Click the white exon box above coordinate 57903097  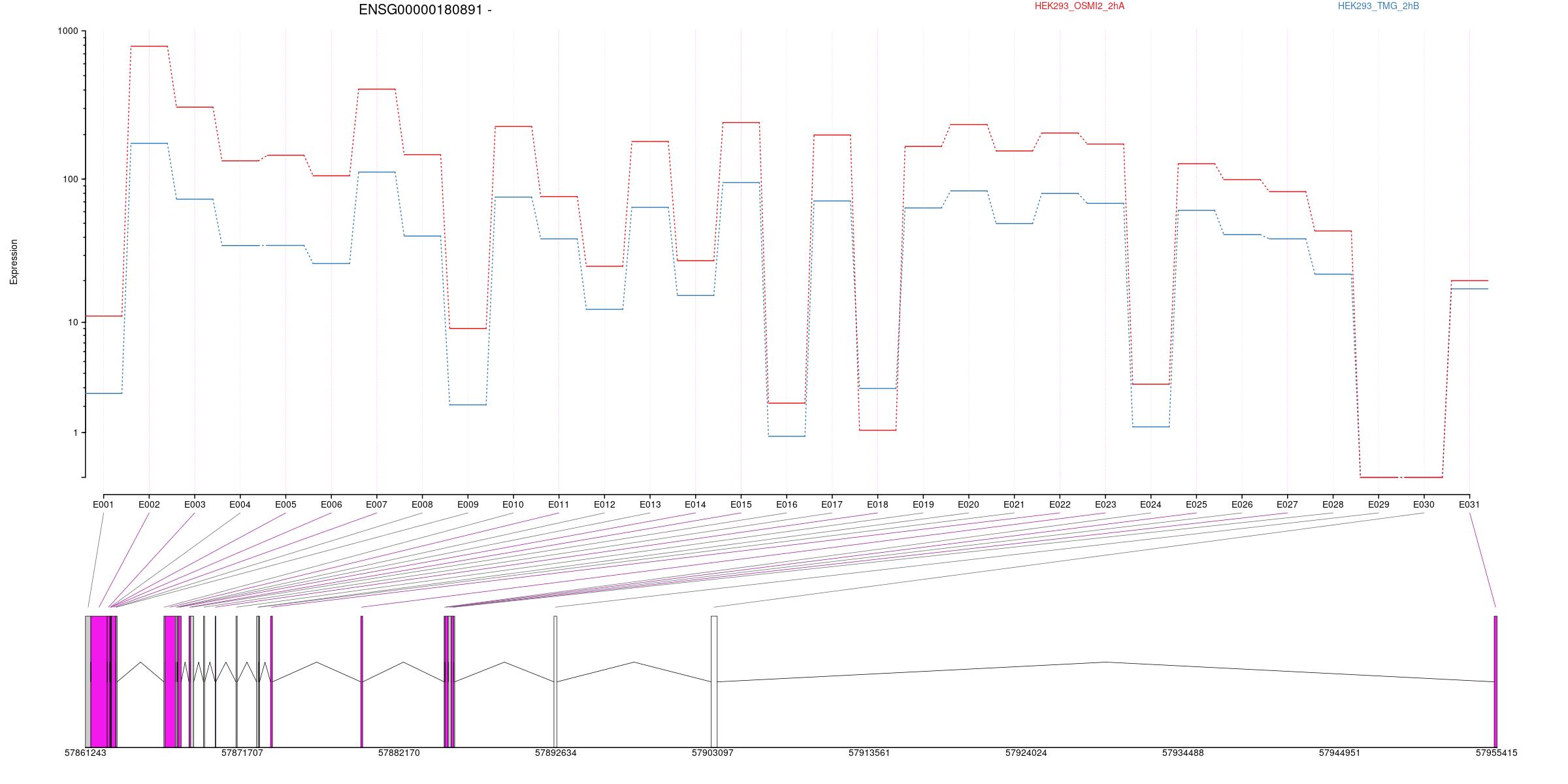click(x=714, y=681)
